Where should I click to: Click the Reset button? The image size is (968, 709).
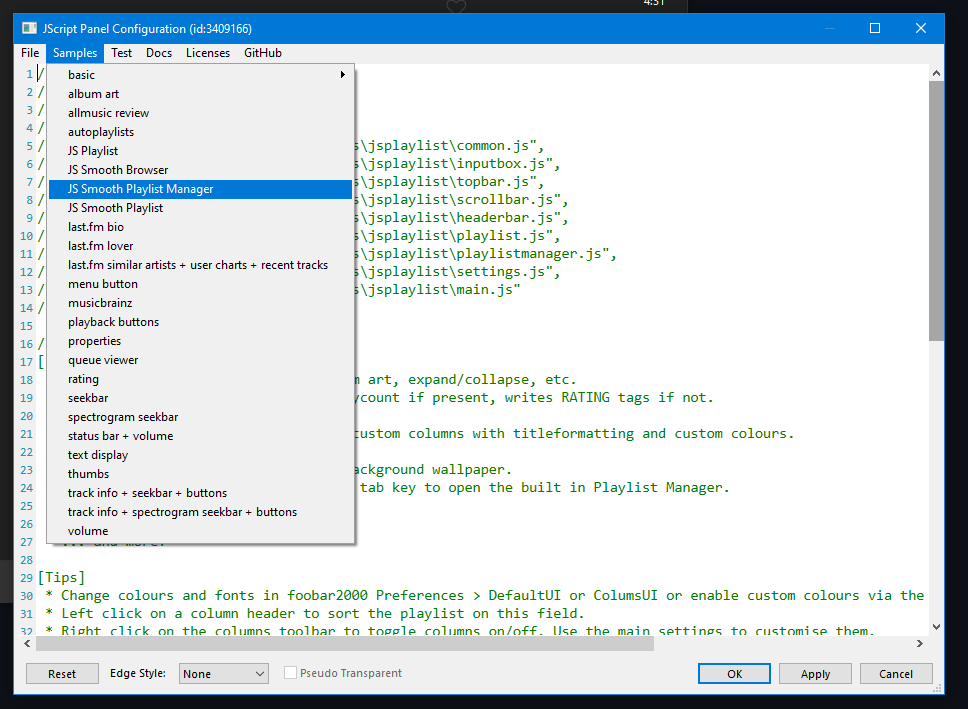coord(62,673)
